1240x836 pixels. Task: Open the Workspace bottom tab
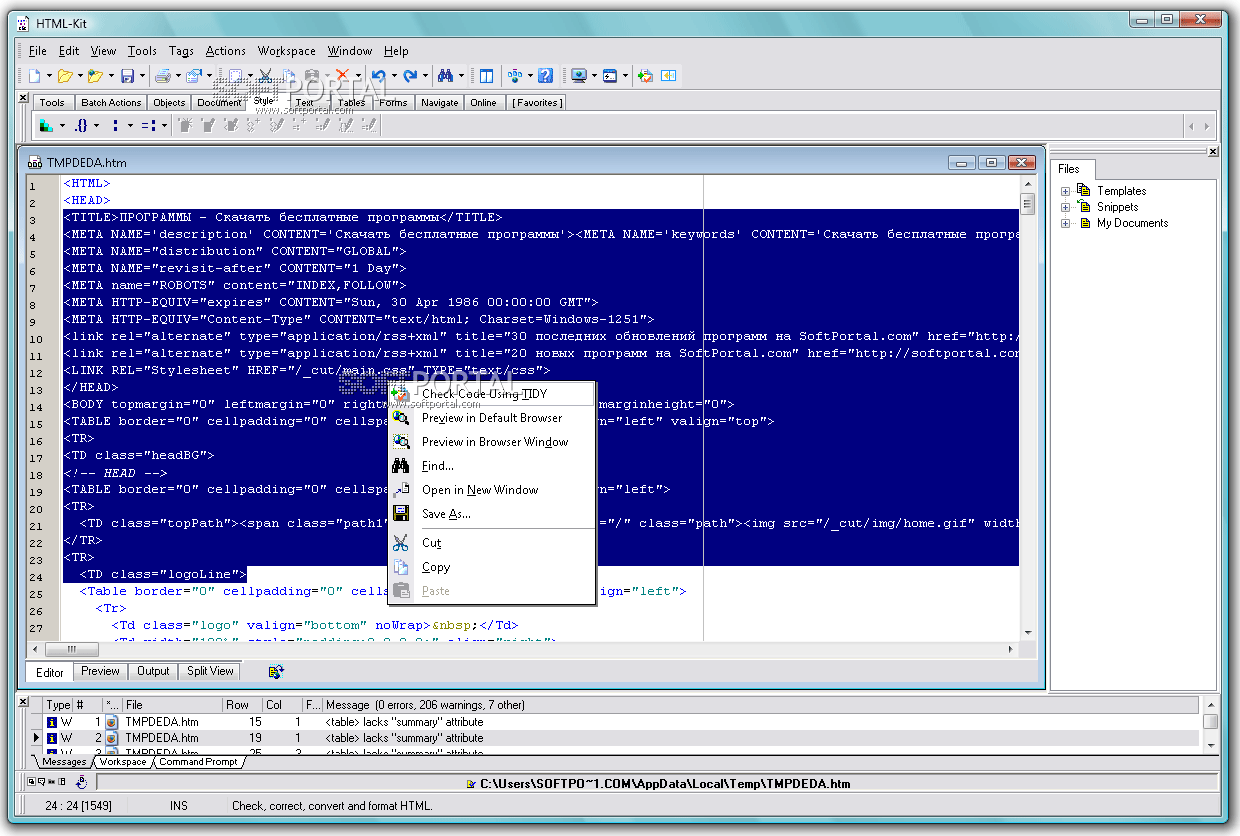pyautogui.click(x=123, y=762)
